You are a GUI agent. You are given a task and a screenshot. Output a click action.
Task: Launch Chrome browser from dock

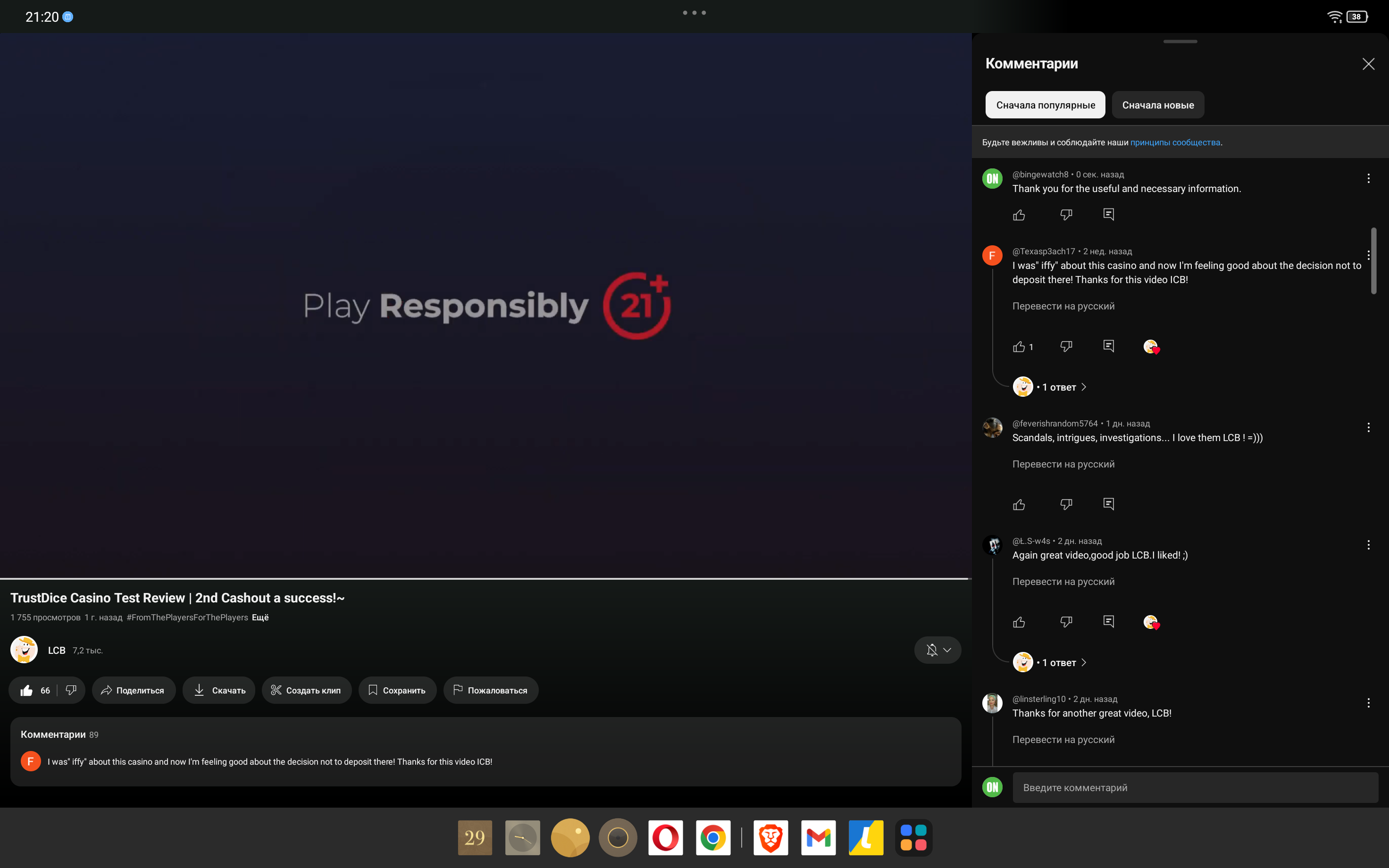(x=713, y=838)
